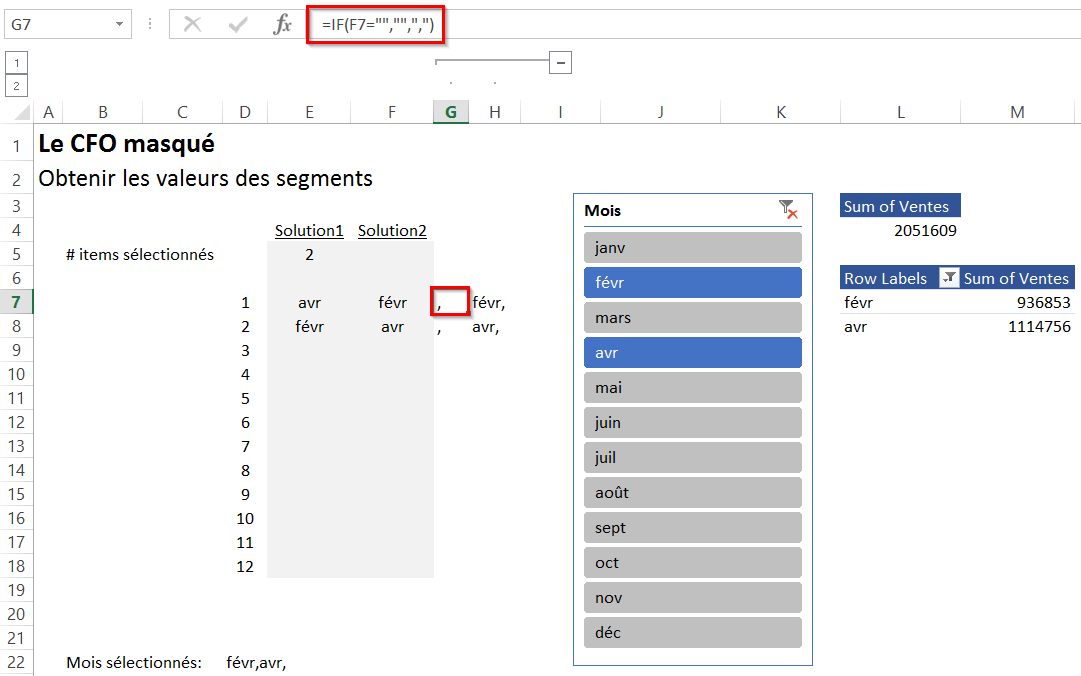The width and height of the screenshot is (1081, 676).
Task: Toggle the juin slicer item
Action: click(693, 422)
